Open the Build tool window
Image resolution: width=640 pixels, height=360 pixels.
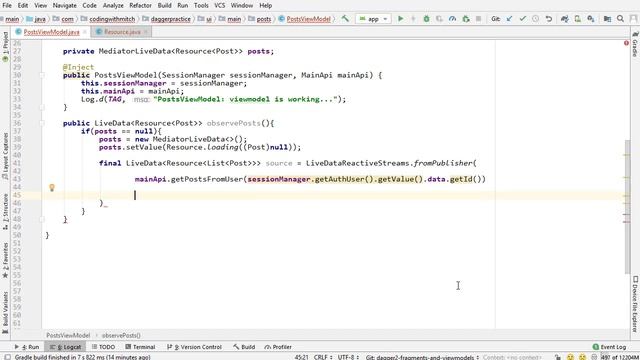click(244, 347)
